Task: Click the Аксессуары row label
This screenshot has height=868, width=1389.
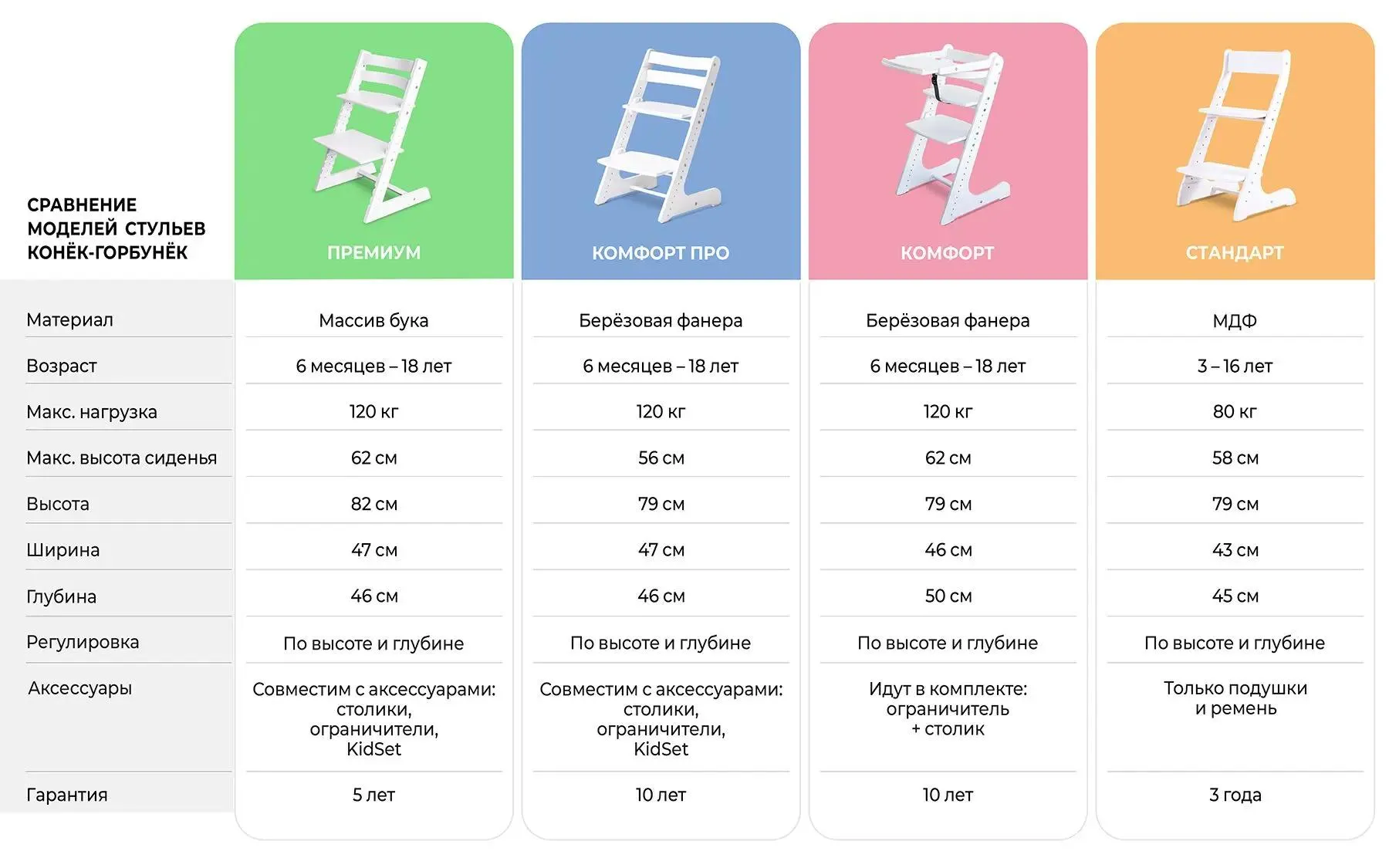Action: click(x=80, y=688)
